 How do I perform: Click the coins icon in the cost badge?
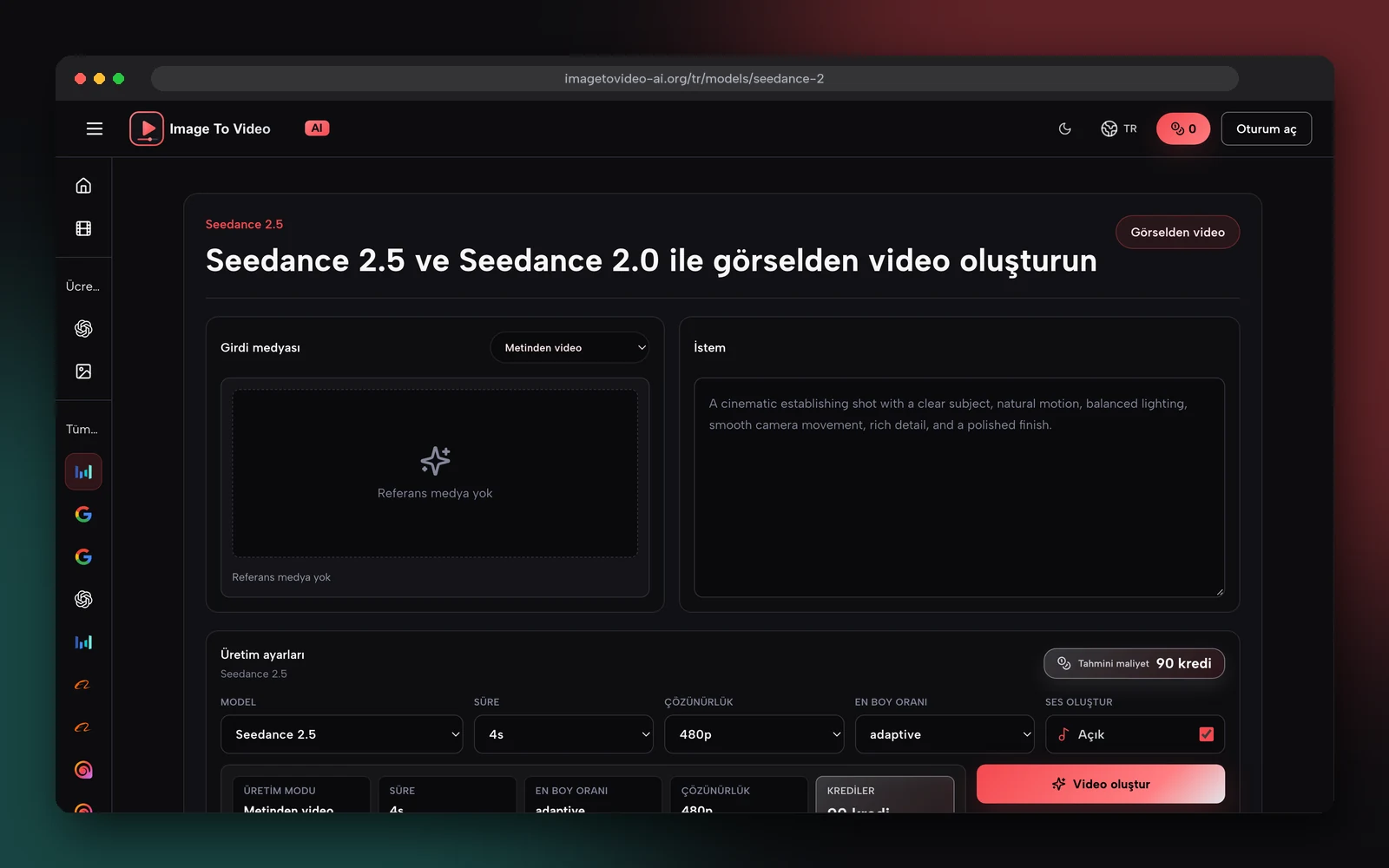tap(1063, 663)
